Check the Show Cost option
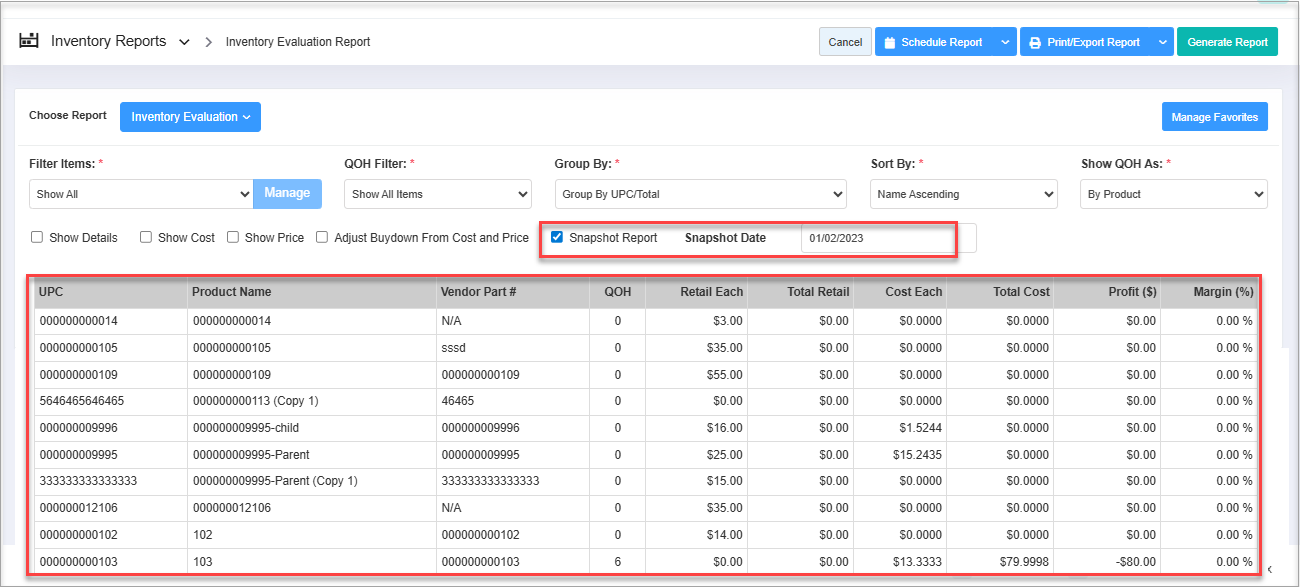This screenshot has width=1300, height=587. (x=146, y=238)
